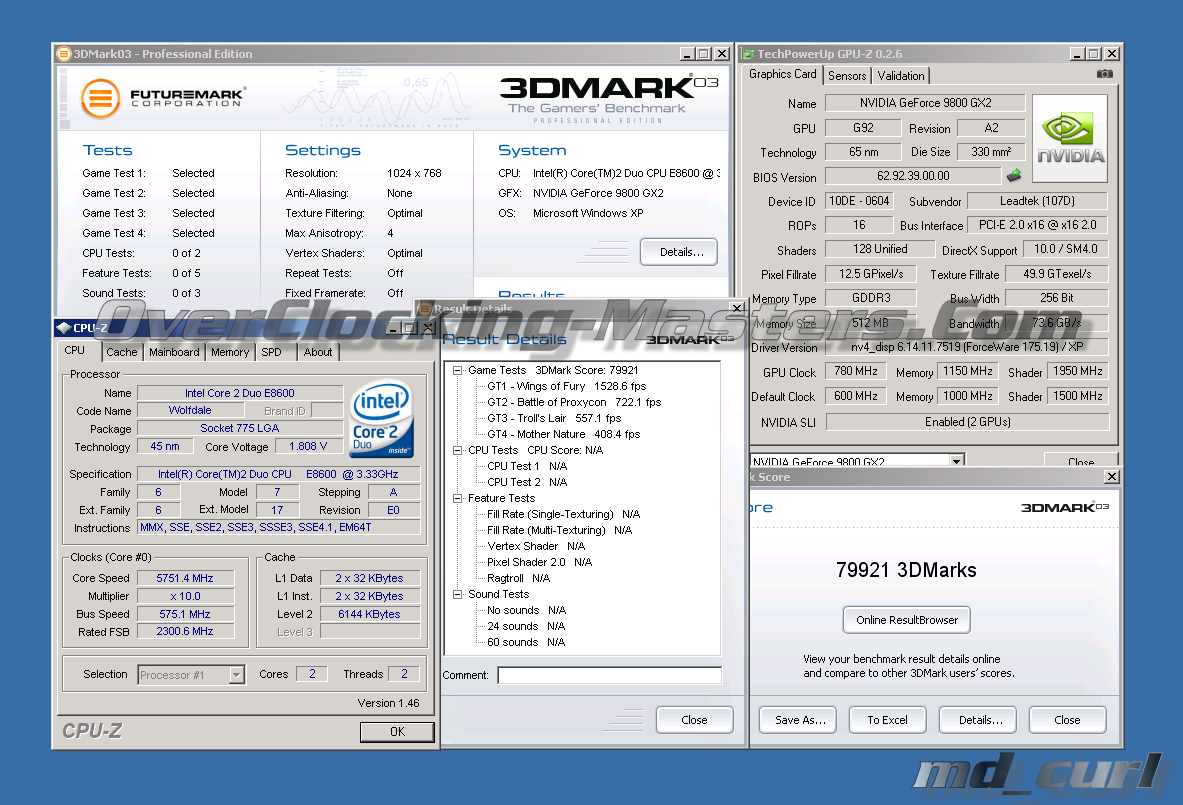
Task: Click the To Excel button
Action: 888,720
